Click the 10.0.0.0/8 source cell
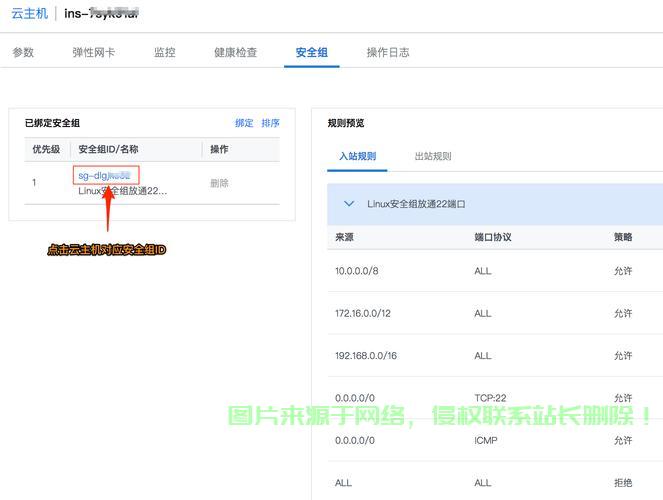Screen dimensions: 663x500 [357, 271]
